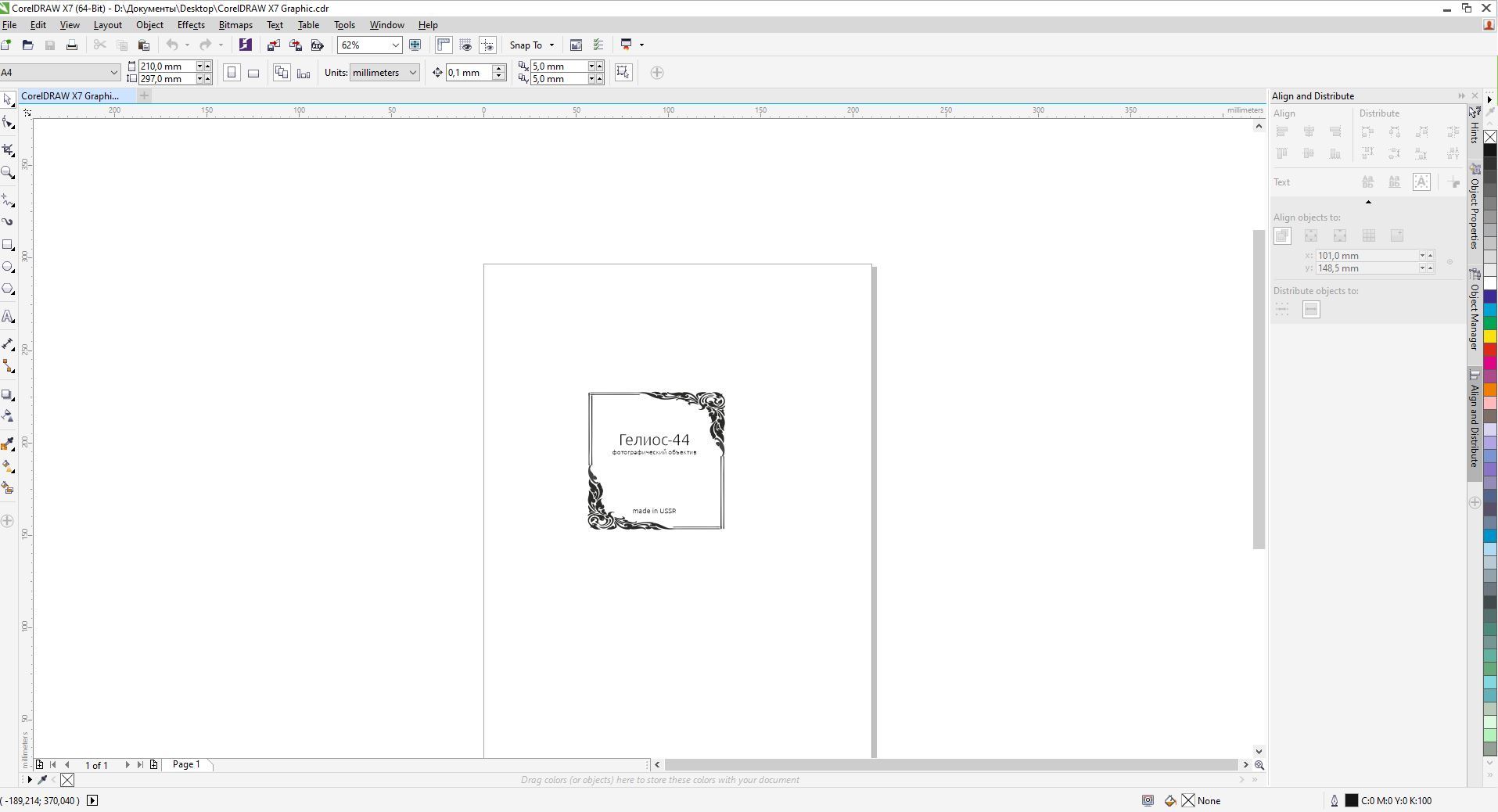Open Units millimeters dropdown
This screenshot has width=1498, height=812.
(413, 73)
